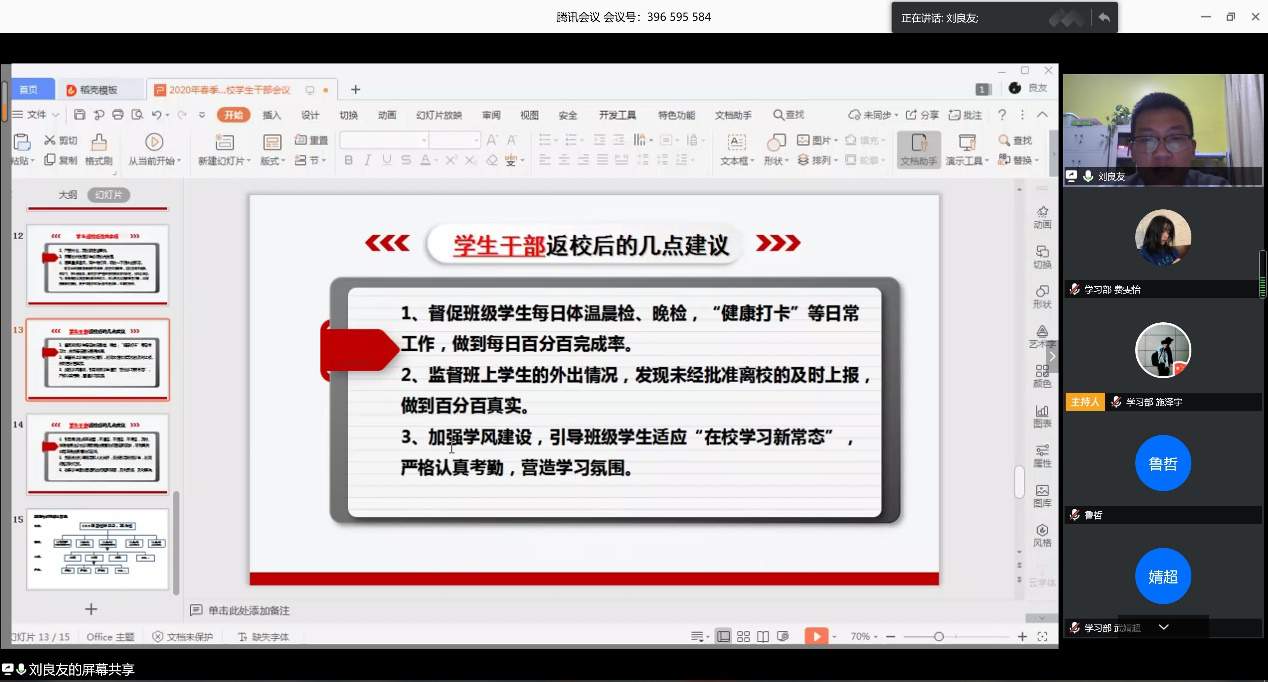
Task: Click the 格式刷 format painter icon
Action: click(98, 143)
